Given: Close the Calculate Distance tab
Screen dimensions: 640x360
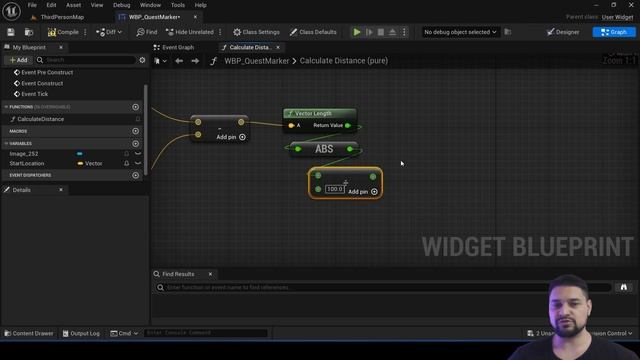Looking at the screenshot, I should pyautogui.click(x=278, y=47).
